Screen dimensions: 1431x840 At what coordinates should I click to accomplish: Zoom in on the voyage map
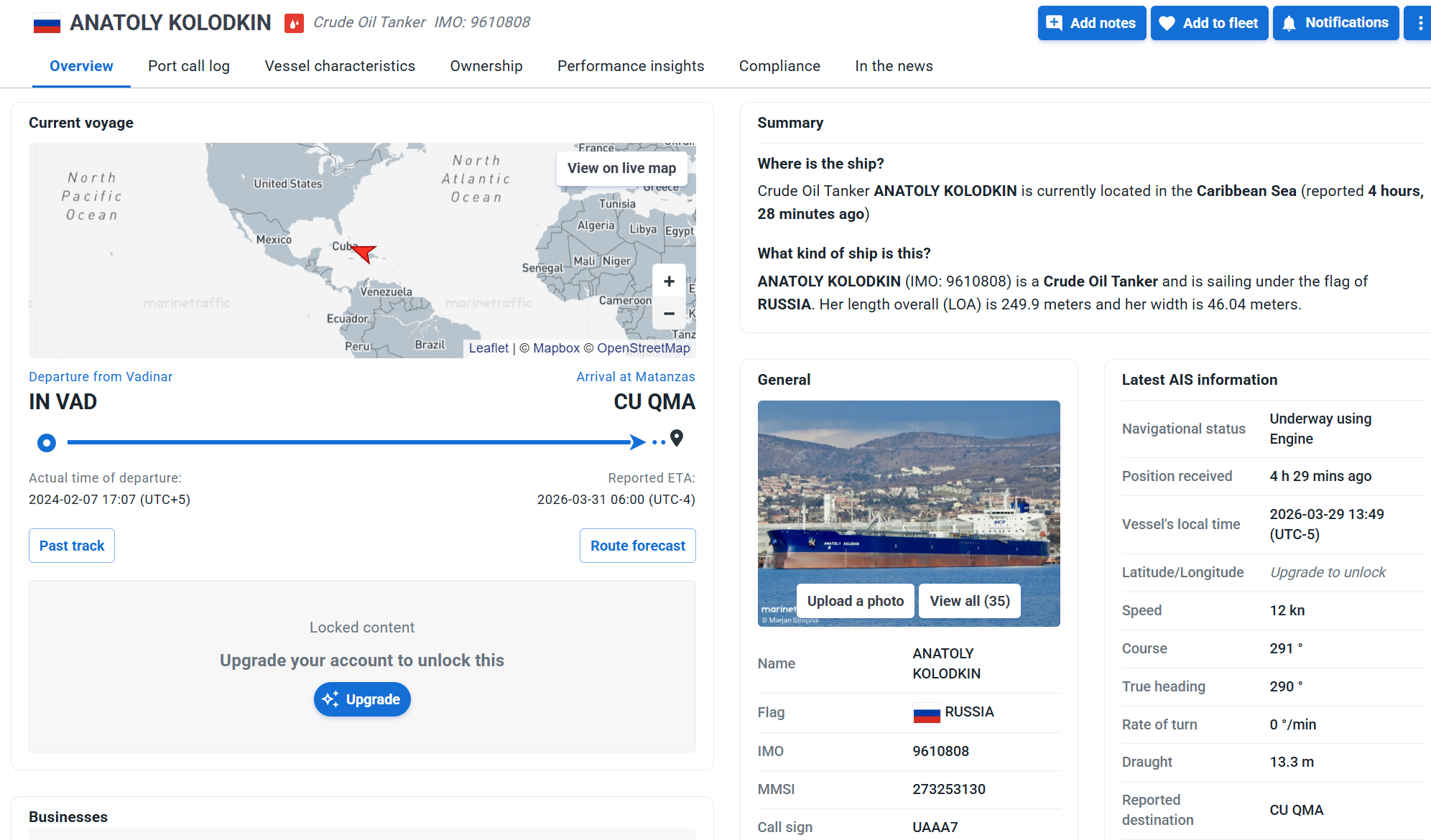tap(669, 281)
